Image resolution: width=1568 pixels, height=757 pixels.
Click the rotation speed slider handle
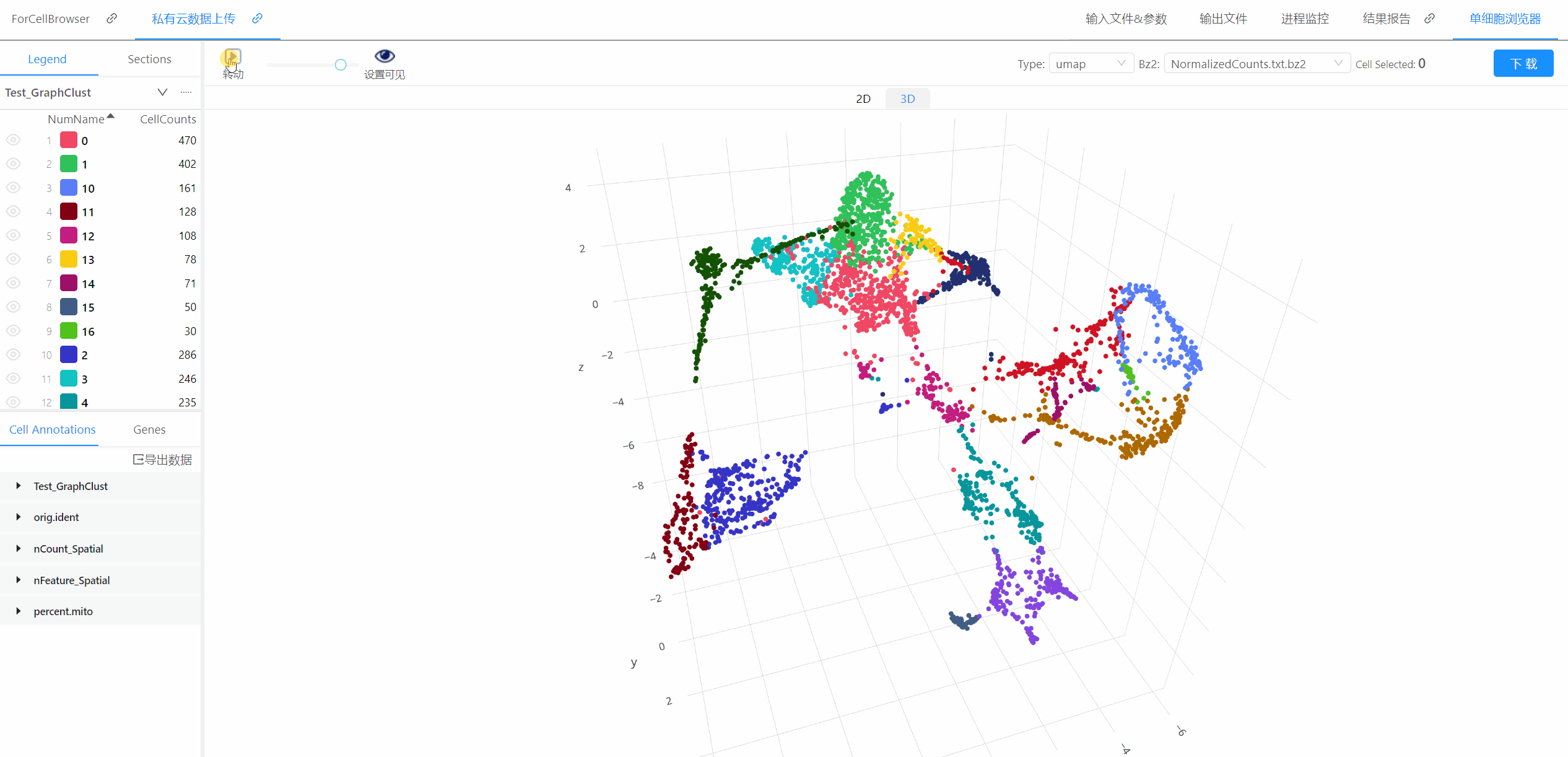(x=341, y=64)
